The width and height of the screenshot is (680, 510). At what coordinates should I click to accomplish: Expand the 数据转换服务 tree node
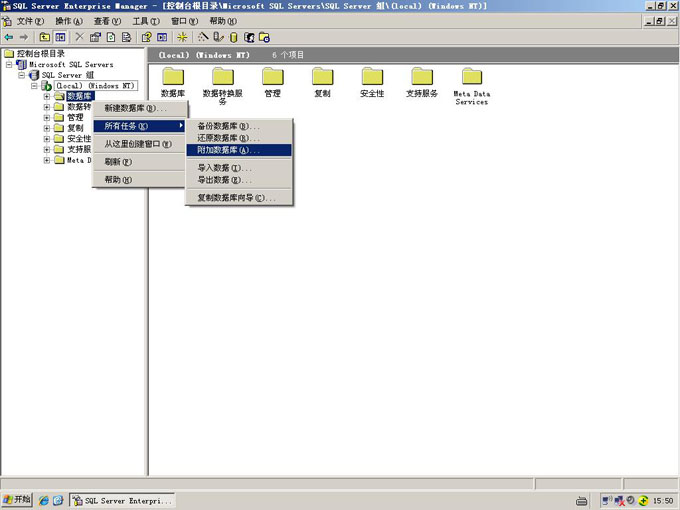point(47,107)
